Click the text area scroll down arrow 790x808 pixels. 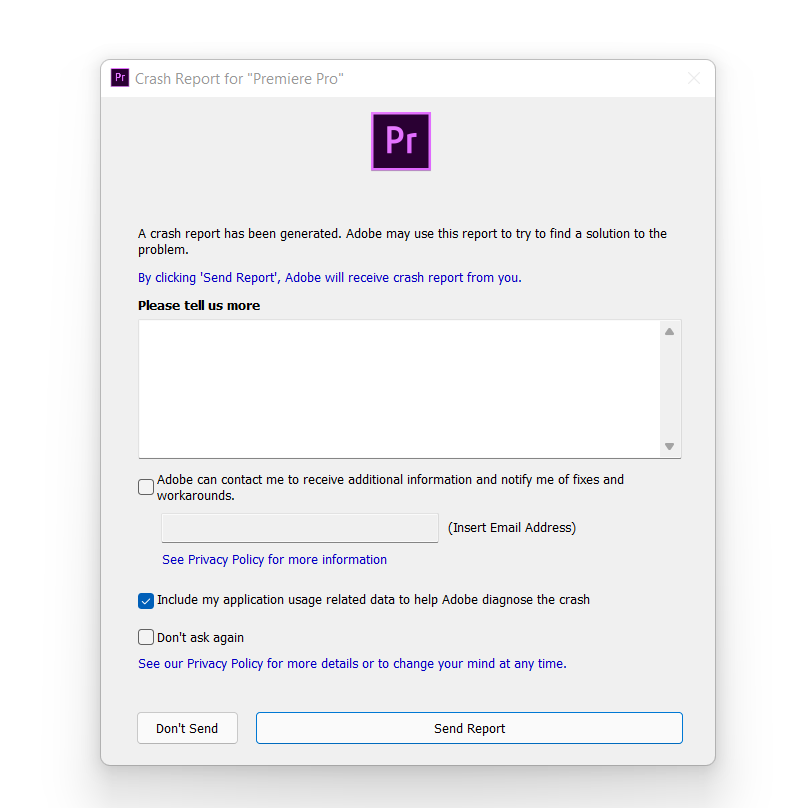[669, 446]
